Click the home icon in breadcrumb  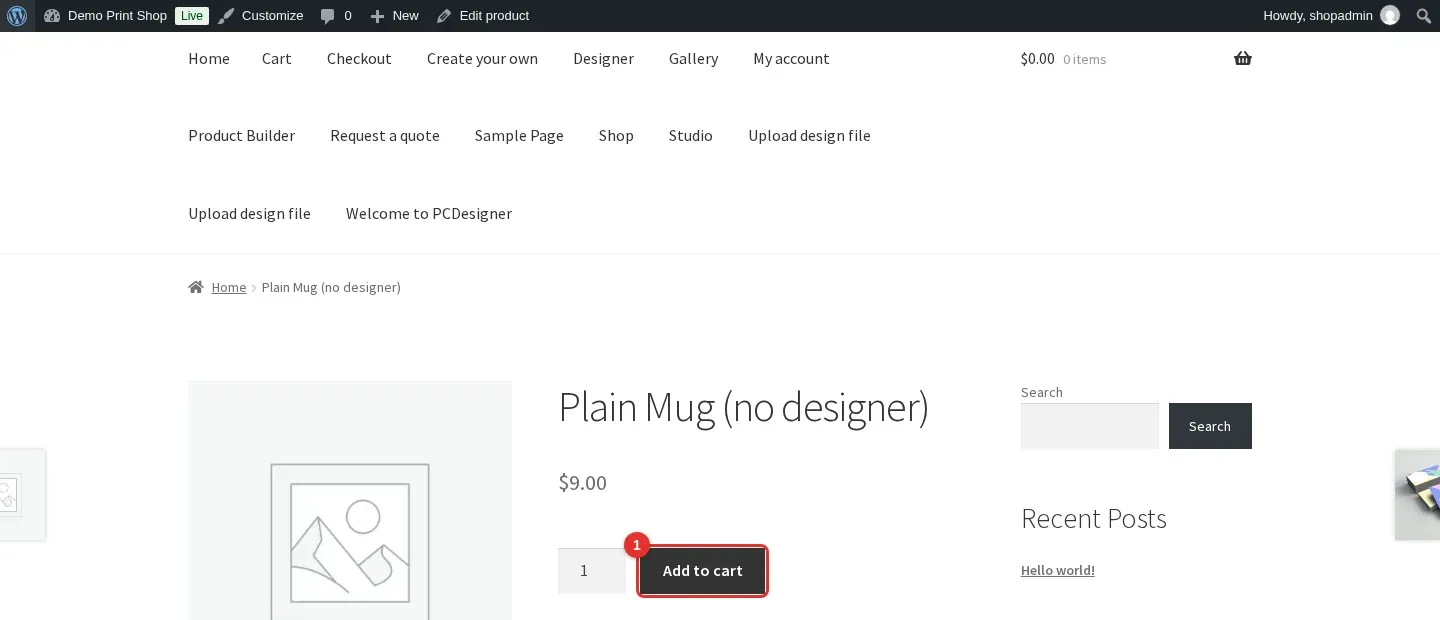pyautogui.click(x=196, y=287)
